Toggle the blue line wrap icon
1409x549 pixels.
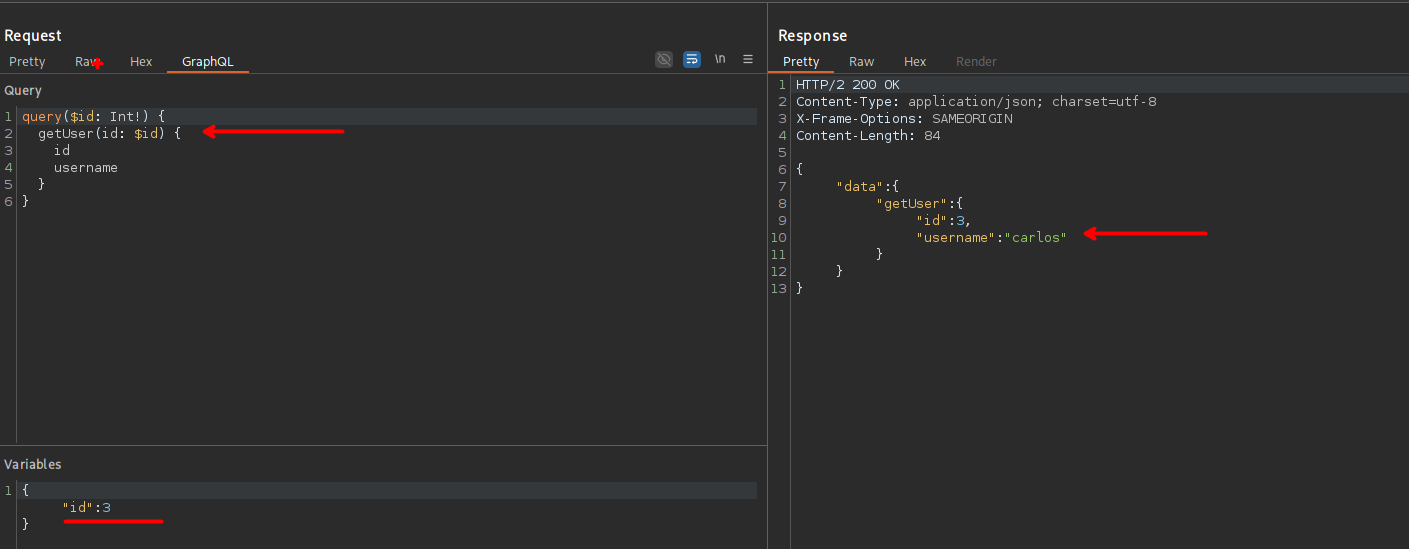(x=691, y=60)
